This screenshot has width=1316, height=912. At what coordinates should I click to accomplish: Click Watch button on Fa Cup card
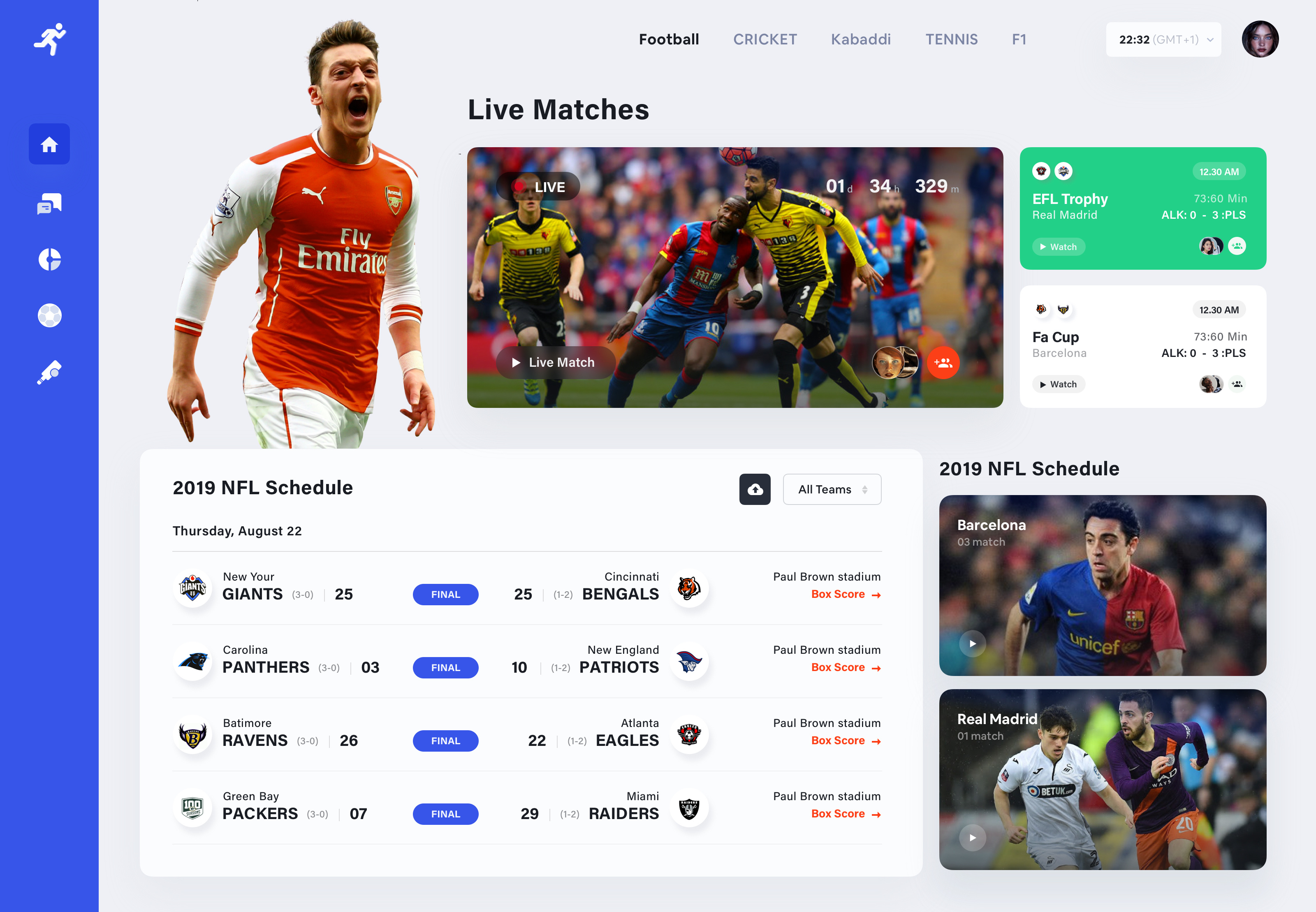point(1058,384)
